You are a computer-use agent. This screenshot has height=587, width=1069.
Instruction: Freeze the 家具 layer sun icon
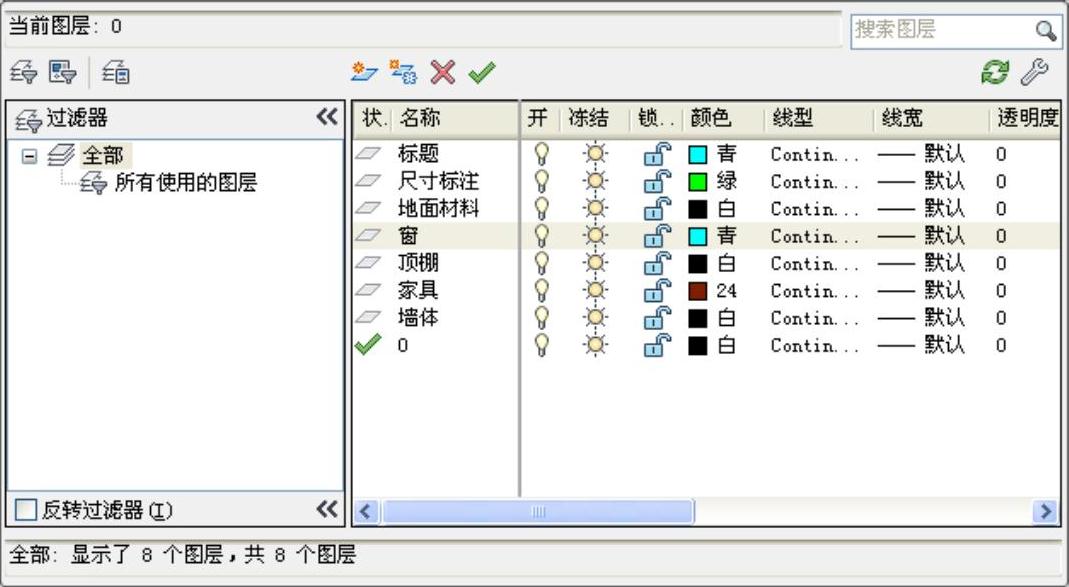coord(596,291)
